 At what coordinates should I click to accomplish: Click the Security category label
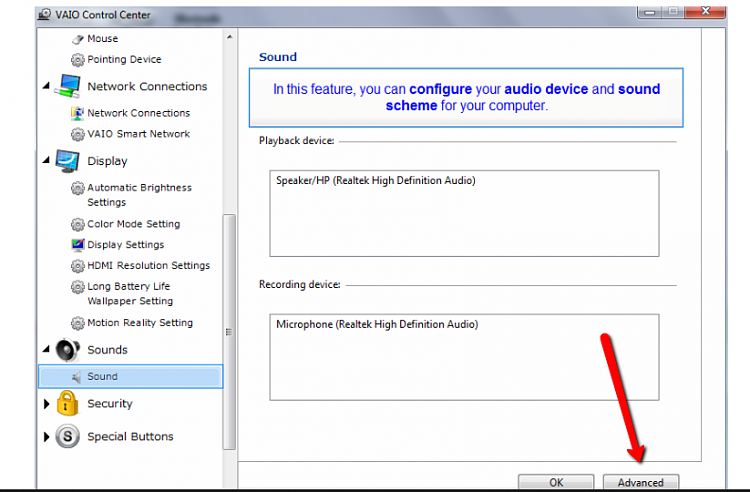[110, 404]
